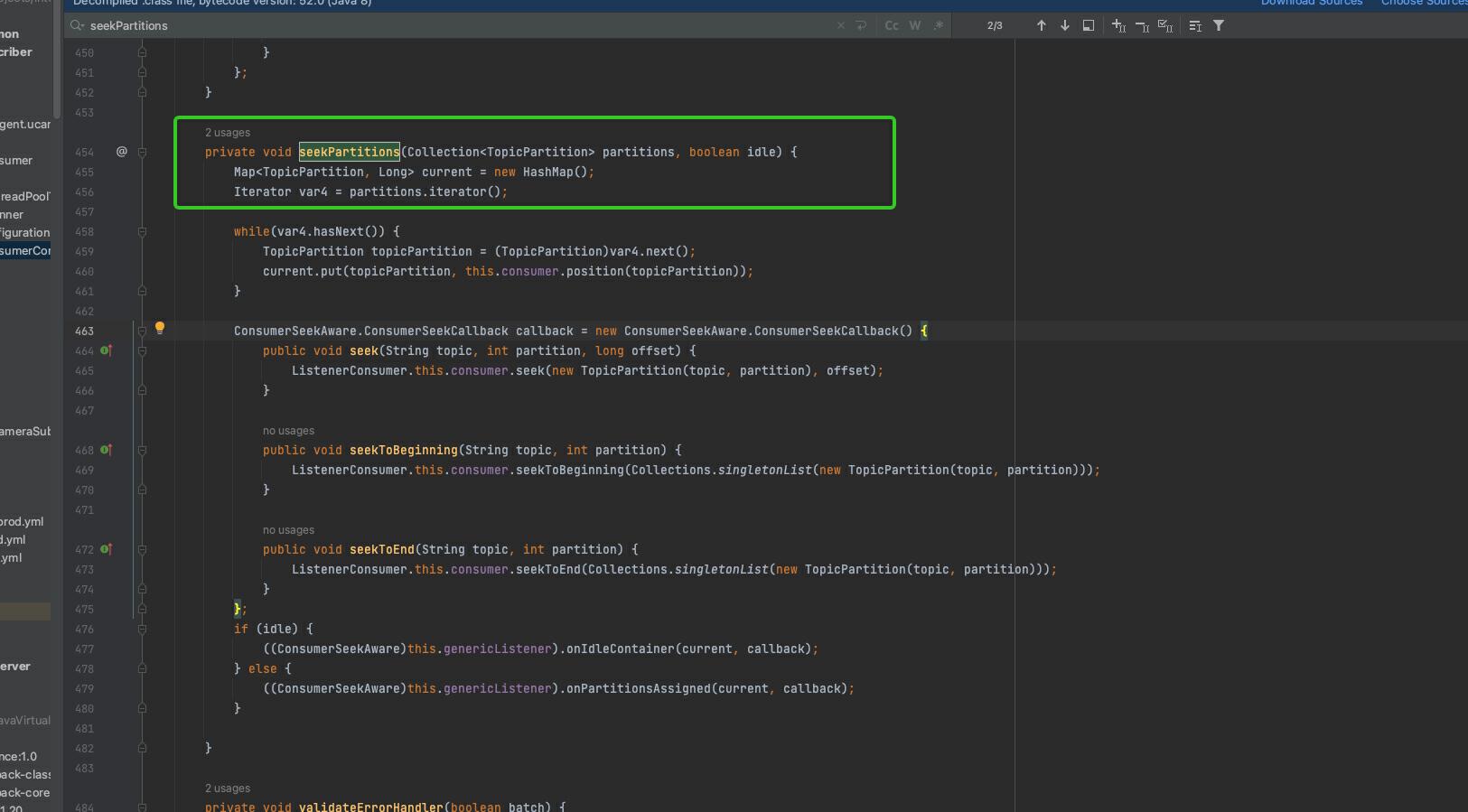Viewport: 1468px width, 812px height.
Task: Click the new line icon in search field
Action: pyautogui.click(x=861, y=25)
